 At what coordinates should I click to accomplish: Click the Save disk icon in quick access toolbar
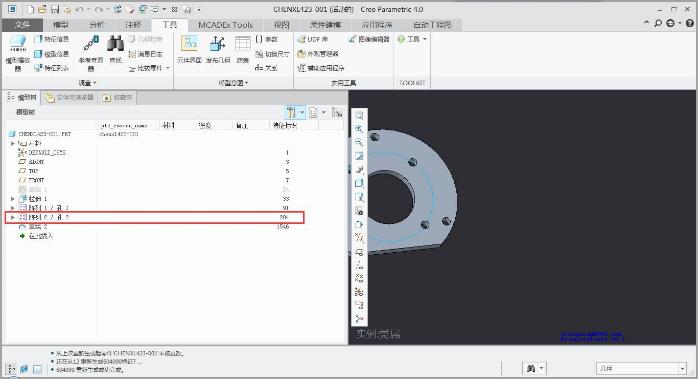55,9
